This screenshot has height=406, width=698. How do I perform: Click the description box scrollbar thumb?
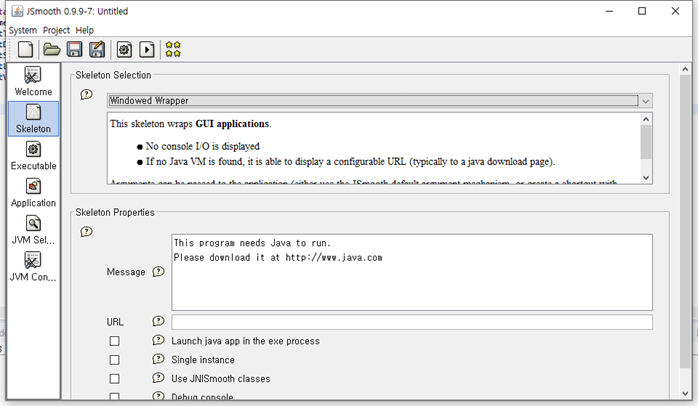click(646, 142)
